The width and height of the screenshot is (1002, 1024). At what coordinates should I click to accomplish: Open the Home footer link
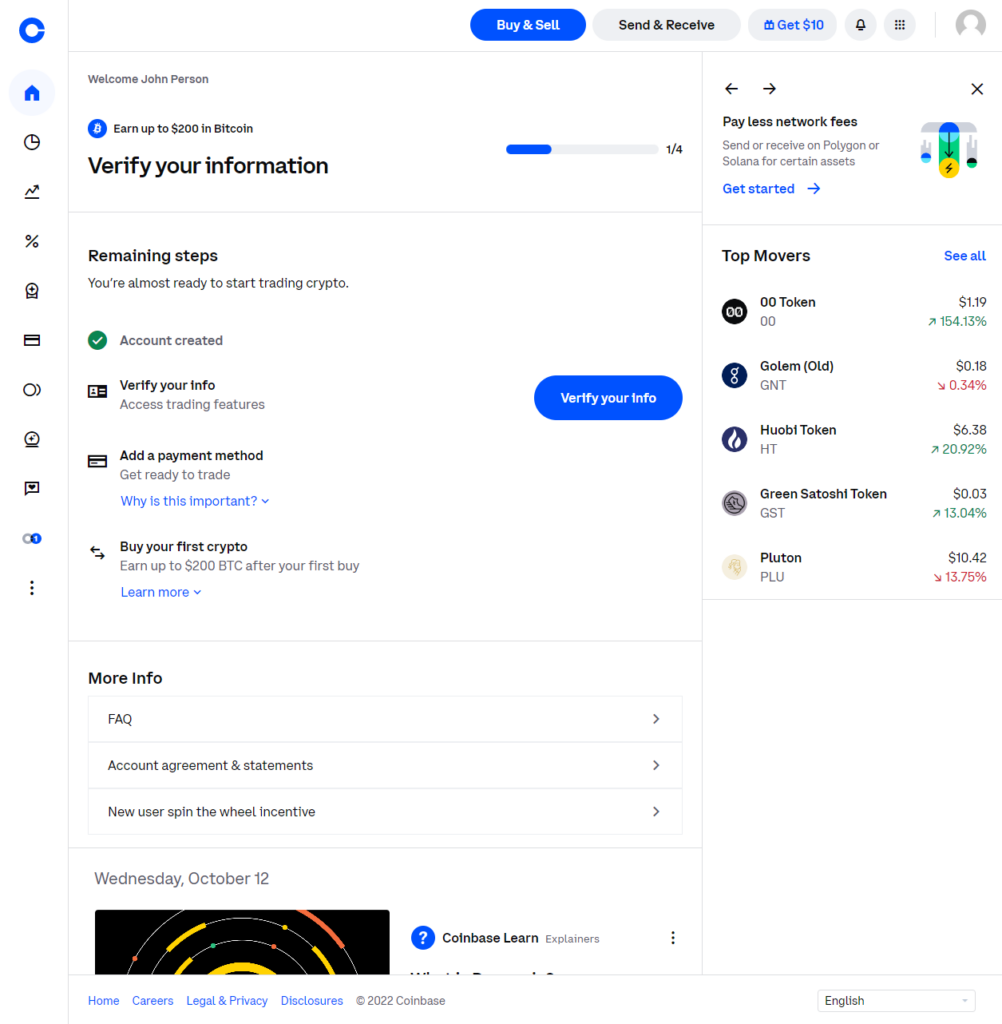[104, 1000]
